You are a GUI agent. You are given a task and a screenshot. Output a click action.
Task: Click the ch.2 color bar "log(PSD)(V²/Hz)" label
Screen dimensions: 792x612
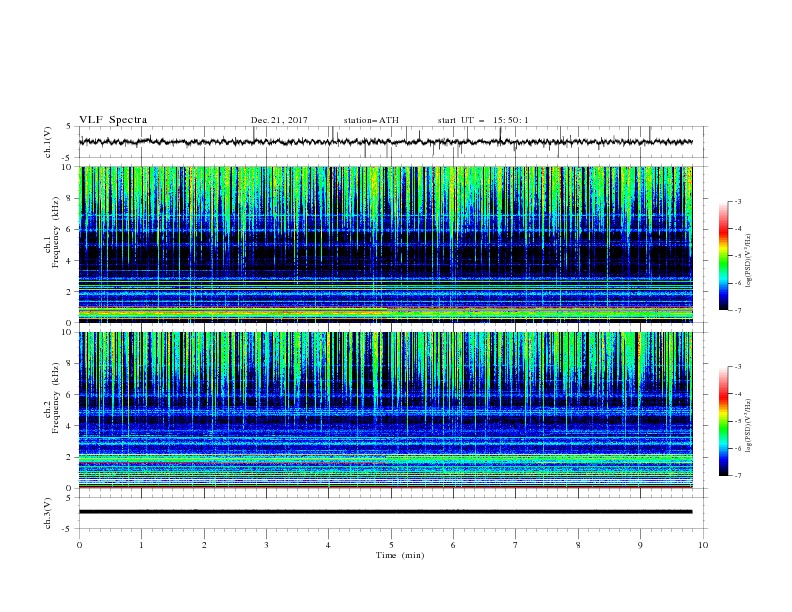tap(749, 426)
